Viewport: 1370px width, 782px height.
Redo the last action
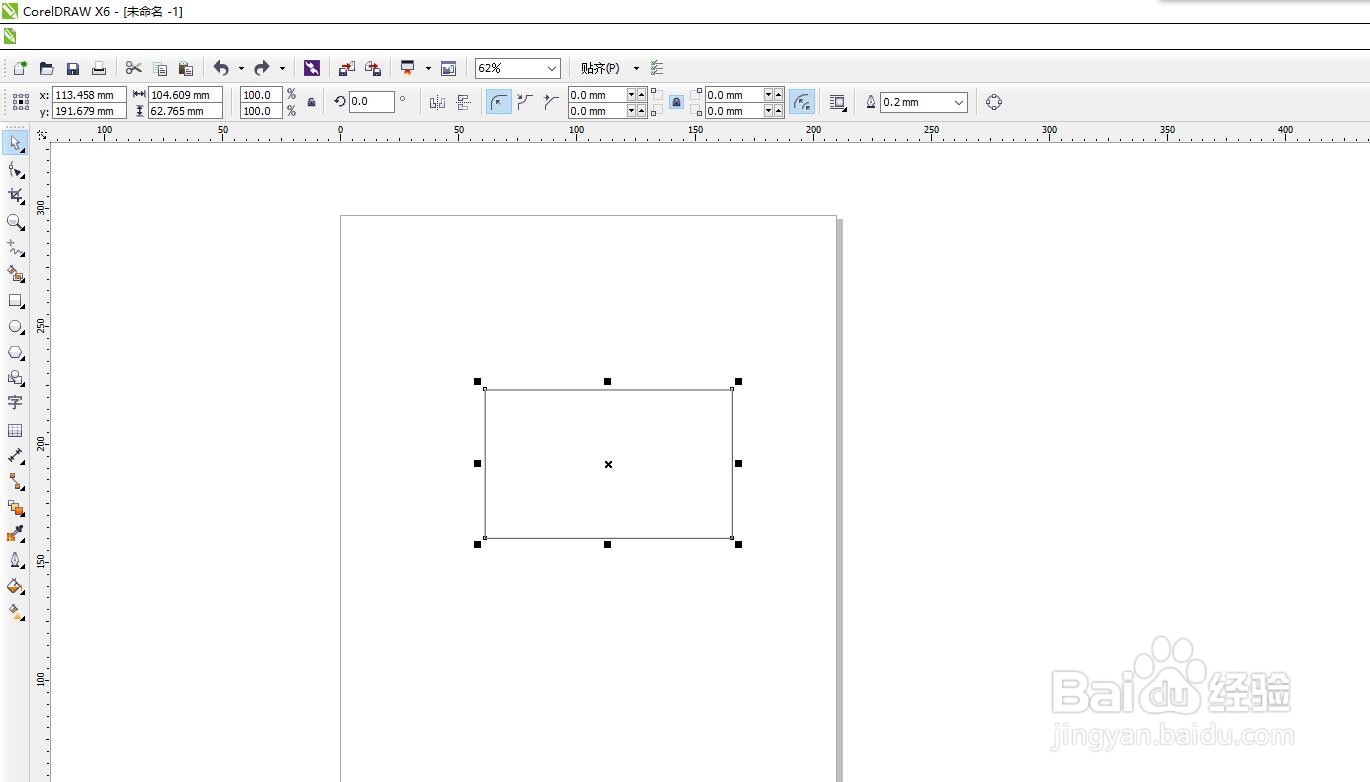click(262, 68)
